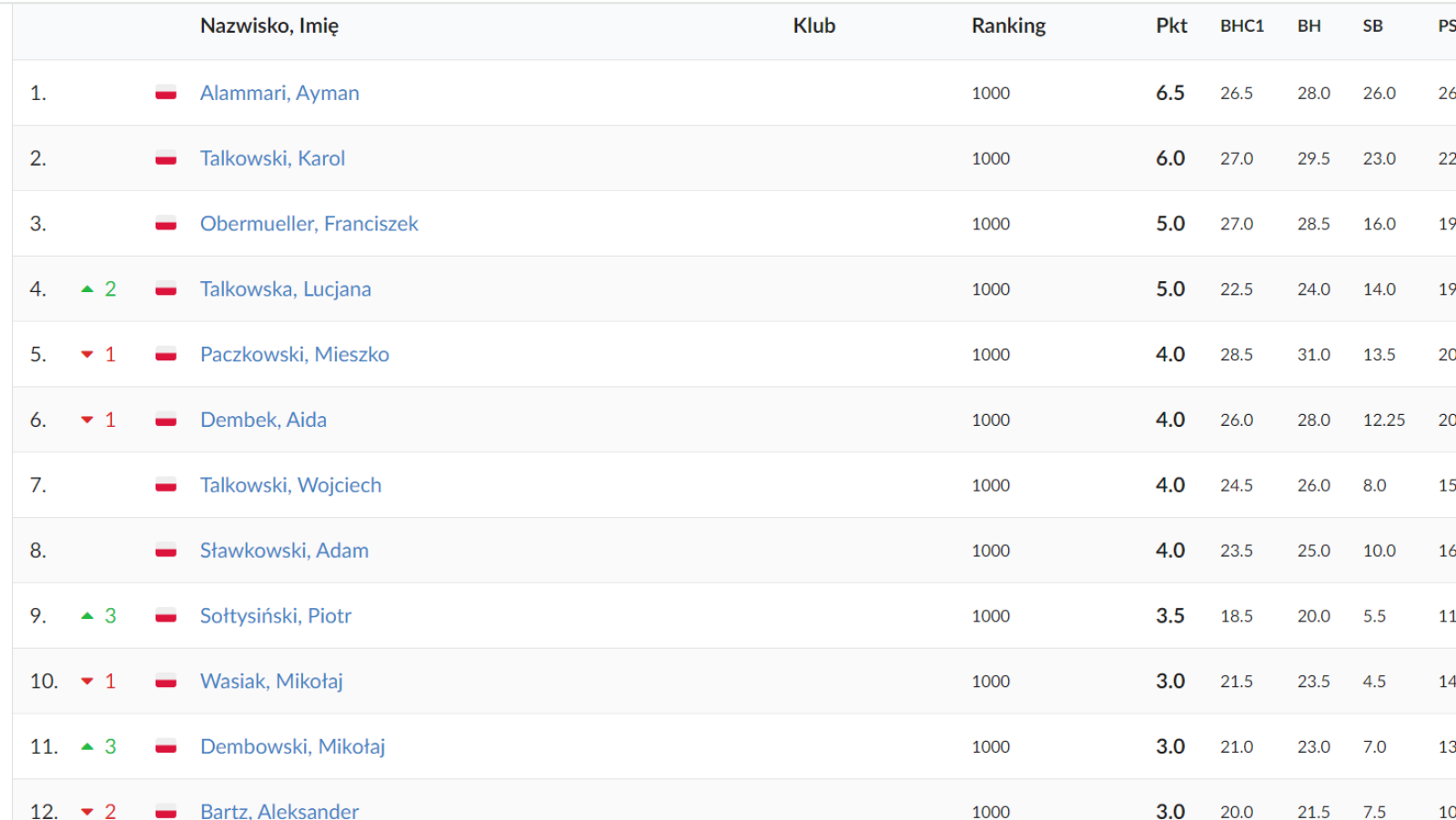Open Wasiak, Mikołaj player page
The image size is (1456, 820).
point(271,682)
